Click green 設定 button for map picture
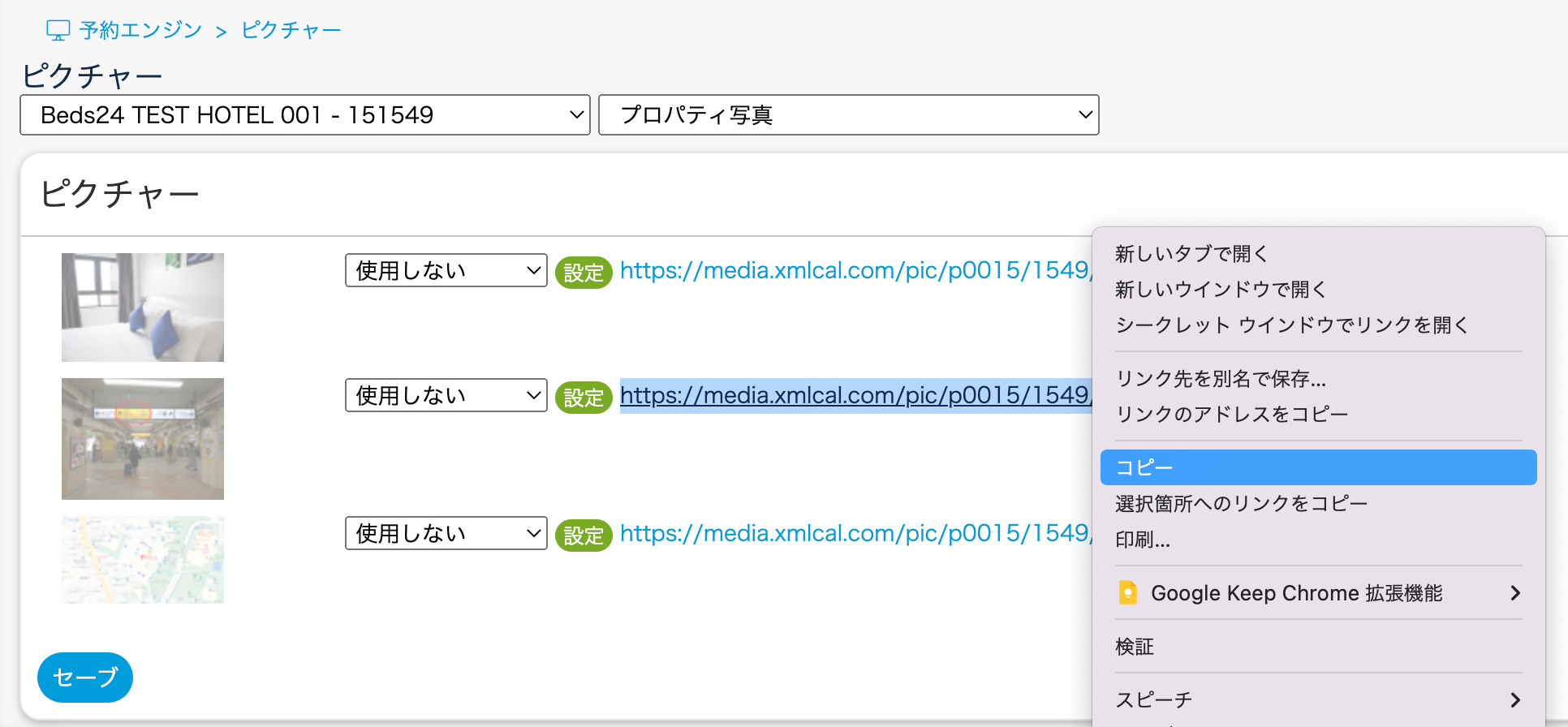Viewport: 1568px width, 727px height. pyautogui.click(x=583, y=536)
